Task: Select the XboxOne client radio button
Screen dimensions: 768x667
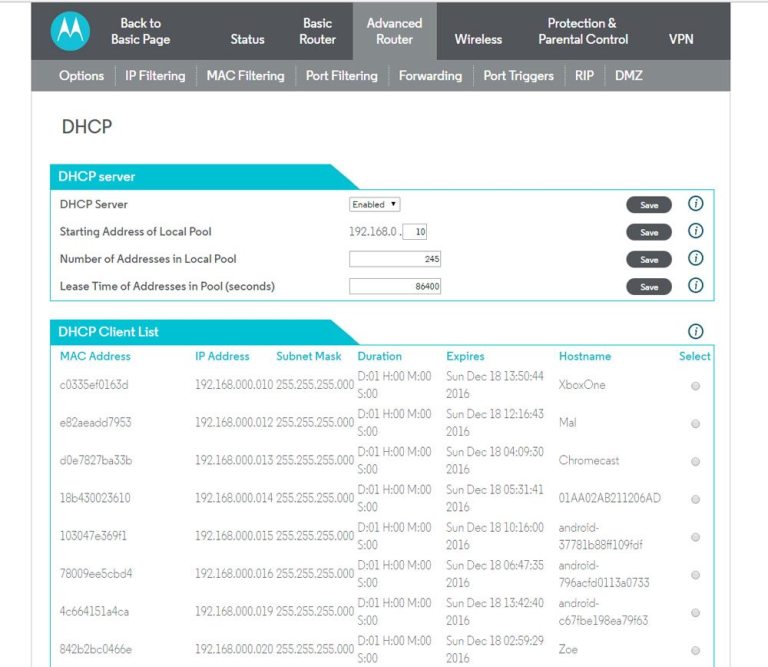Action: (x=695, y=385)
